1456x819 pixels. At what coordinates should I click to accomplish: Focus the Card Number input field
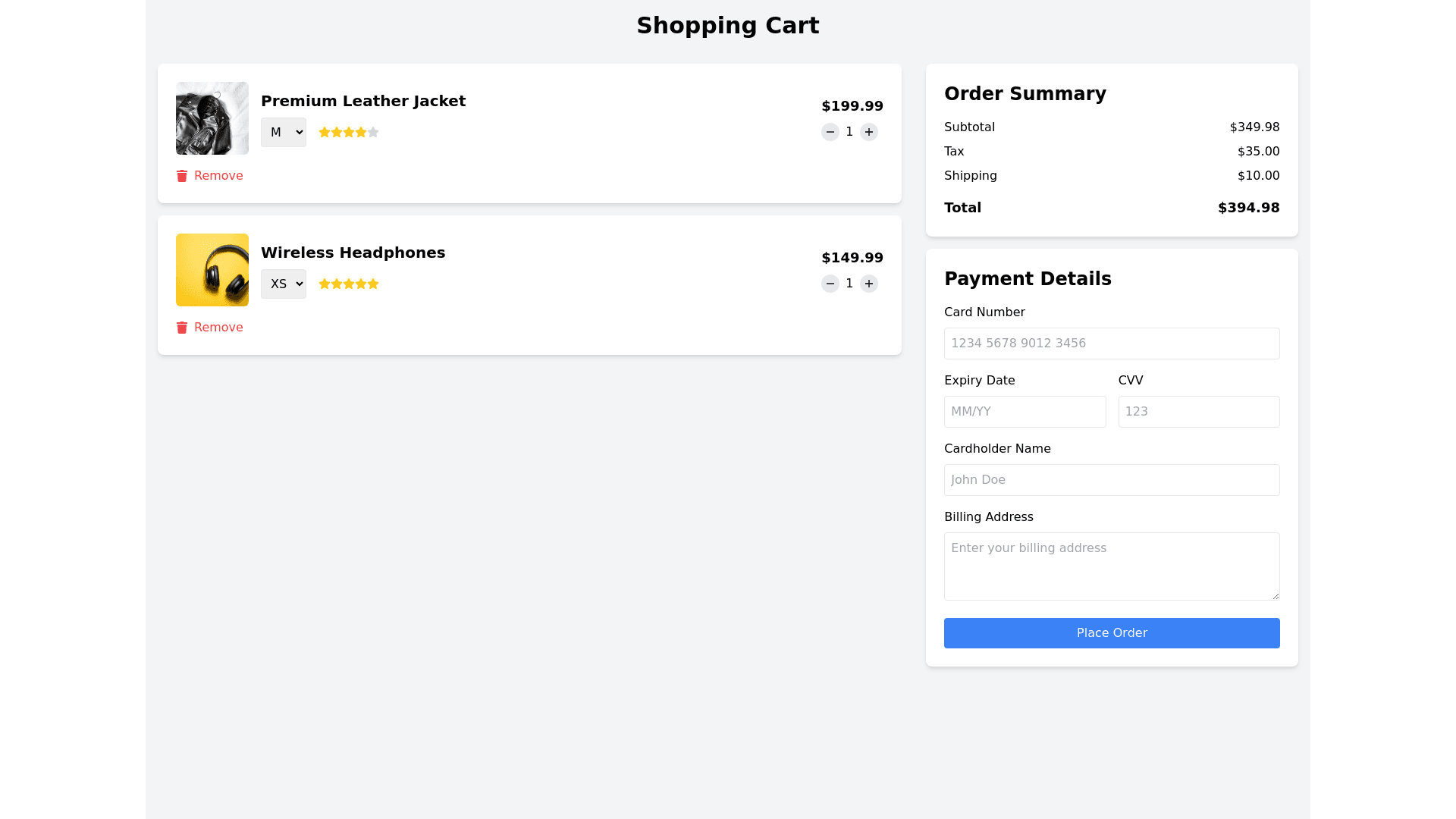coord(1112,344)
